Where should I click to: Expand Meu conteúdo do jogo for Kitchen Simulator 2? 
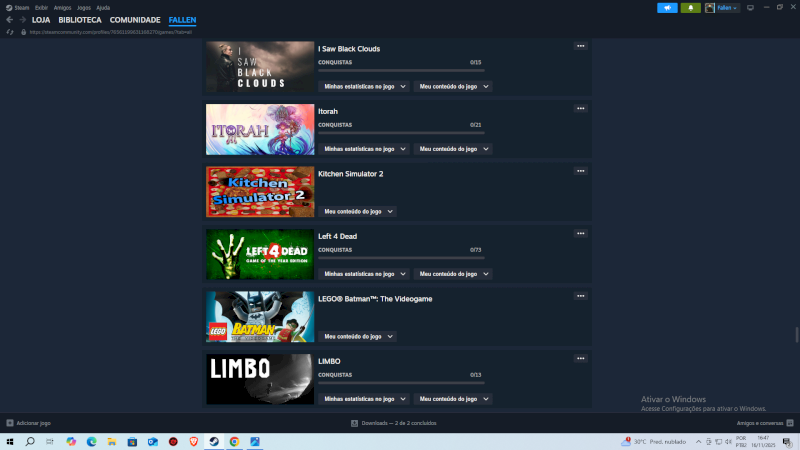tap(358, 211)
